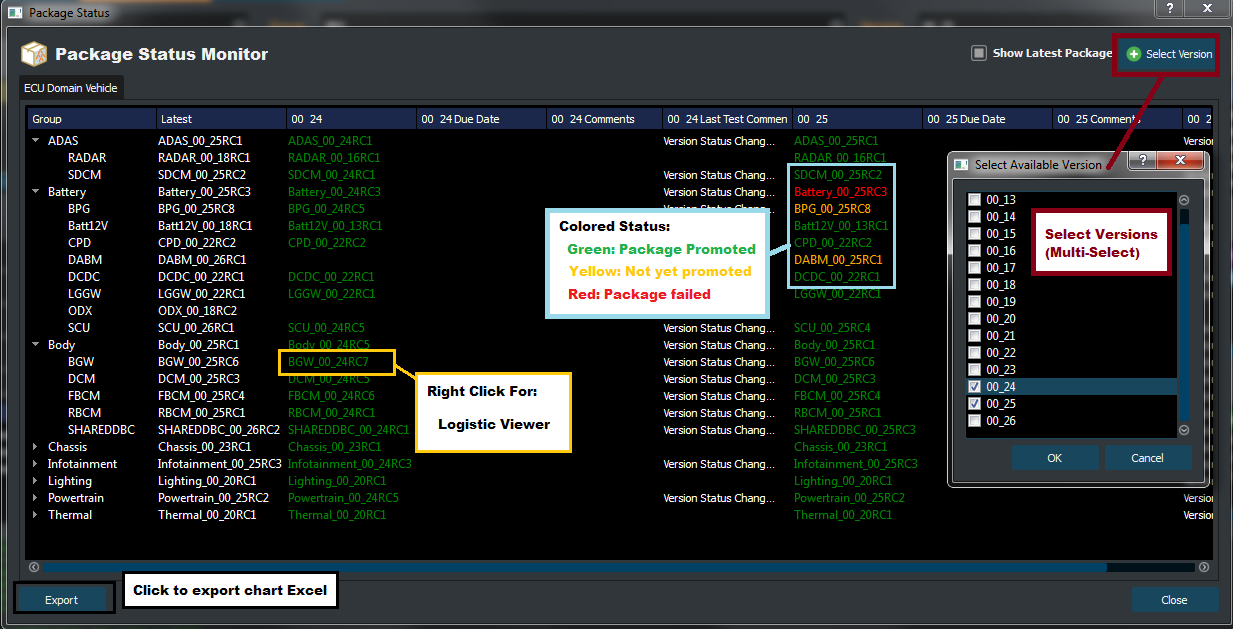The width and height of the screenshot is (1233, 629).
Task: Select the SDCM row in the tree
Action: 84,175
